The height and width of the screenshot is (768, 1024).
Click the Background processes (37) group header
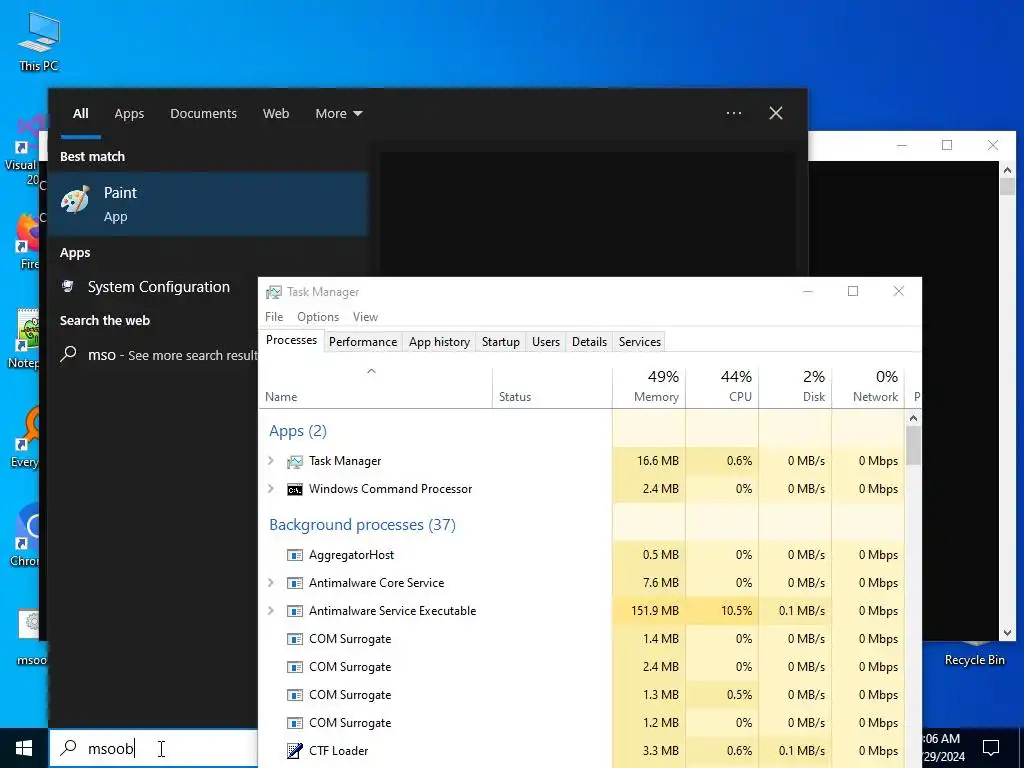pyautogui.click(x=362, y=525)
